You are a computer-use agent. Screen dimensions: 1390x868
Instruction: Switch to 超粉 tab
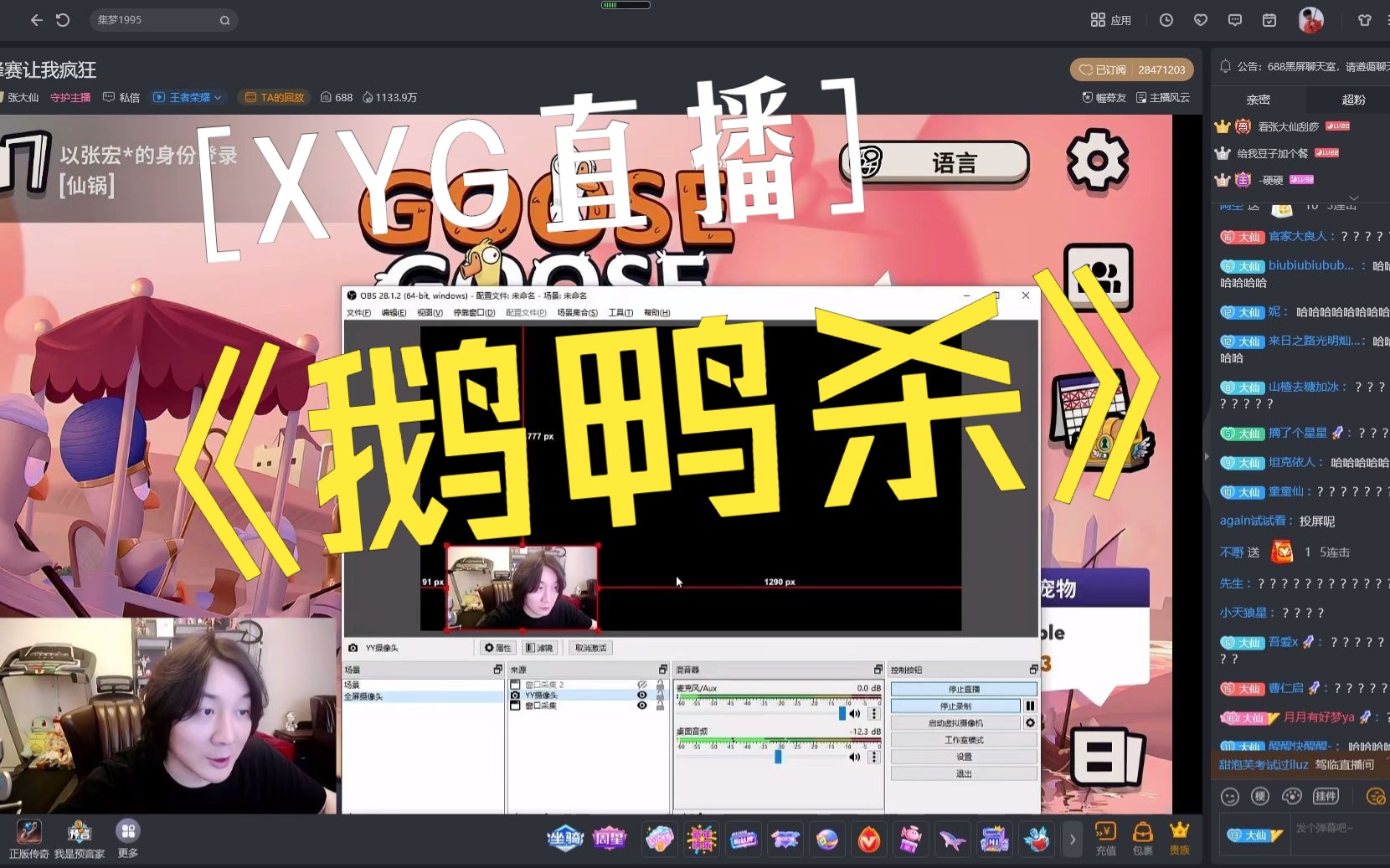click(1353, 100)
